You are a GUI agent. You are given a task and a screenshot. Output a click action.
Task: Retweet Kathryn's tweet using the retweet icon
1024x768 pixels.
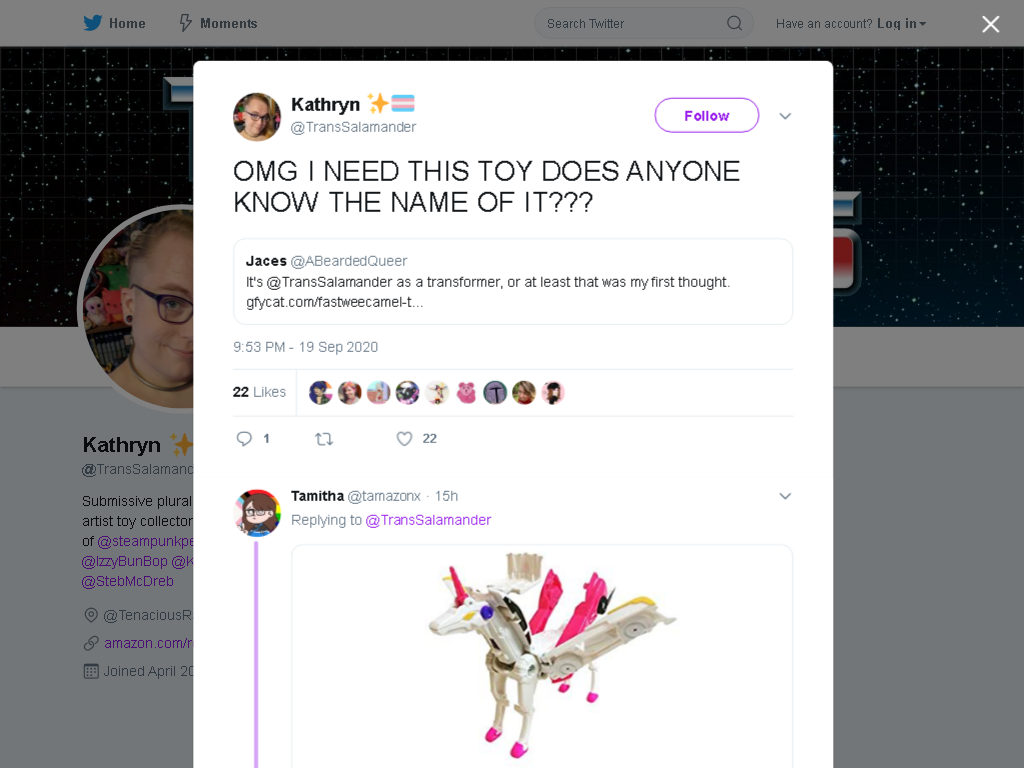click(324, 439)
